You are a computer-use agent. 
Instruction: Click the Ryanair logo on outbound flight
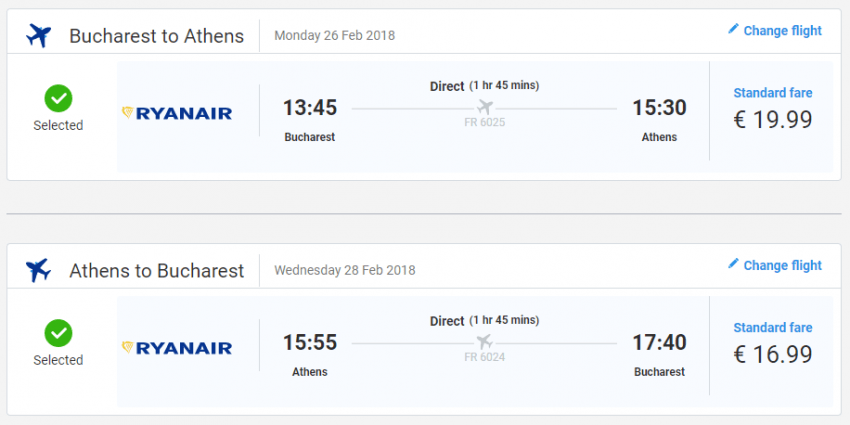(177, 113)
